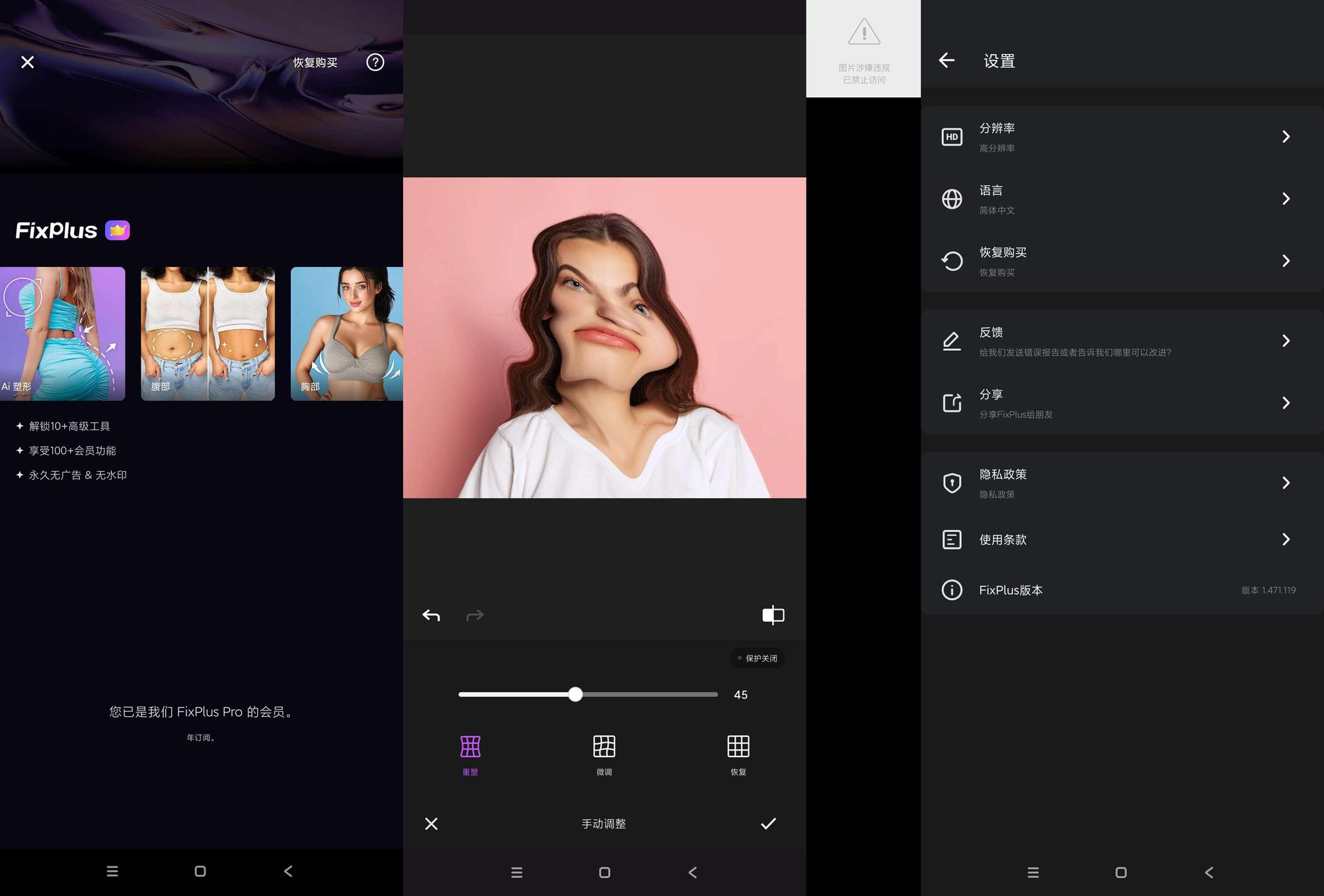
Task: Open the 使用条款 terms entry
Action: (1122, 539)
